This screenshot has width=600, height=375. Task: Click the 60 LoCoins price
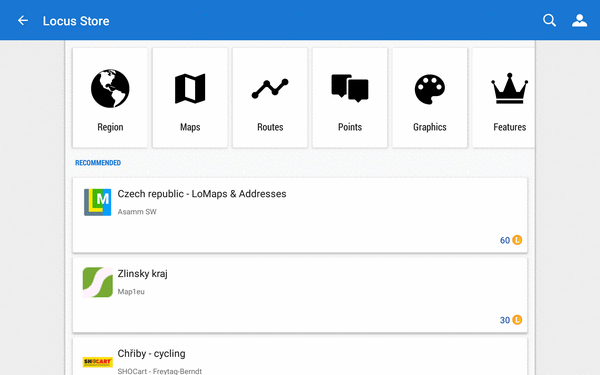coord(511,240)
